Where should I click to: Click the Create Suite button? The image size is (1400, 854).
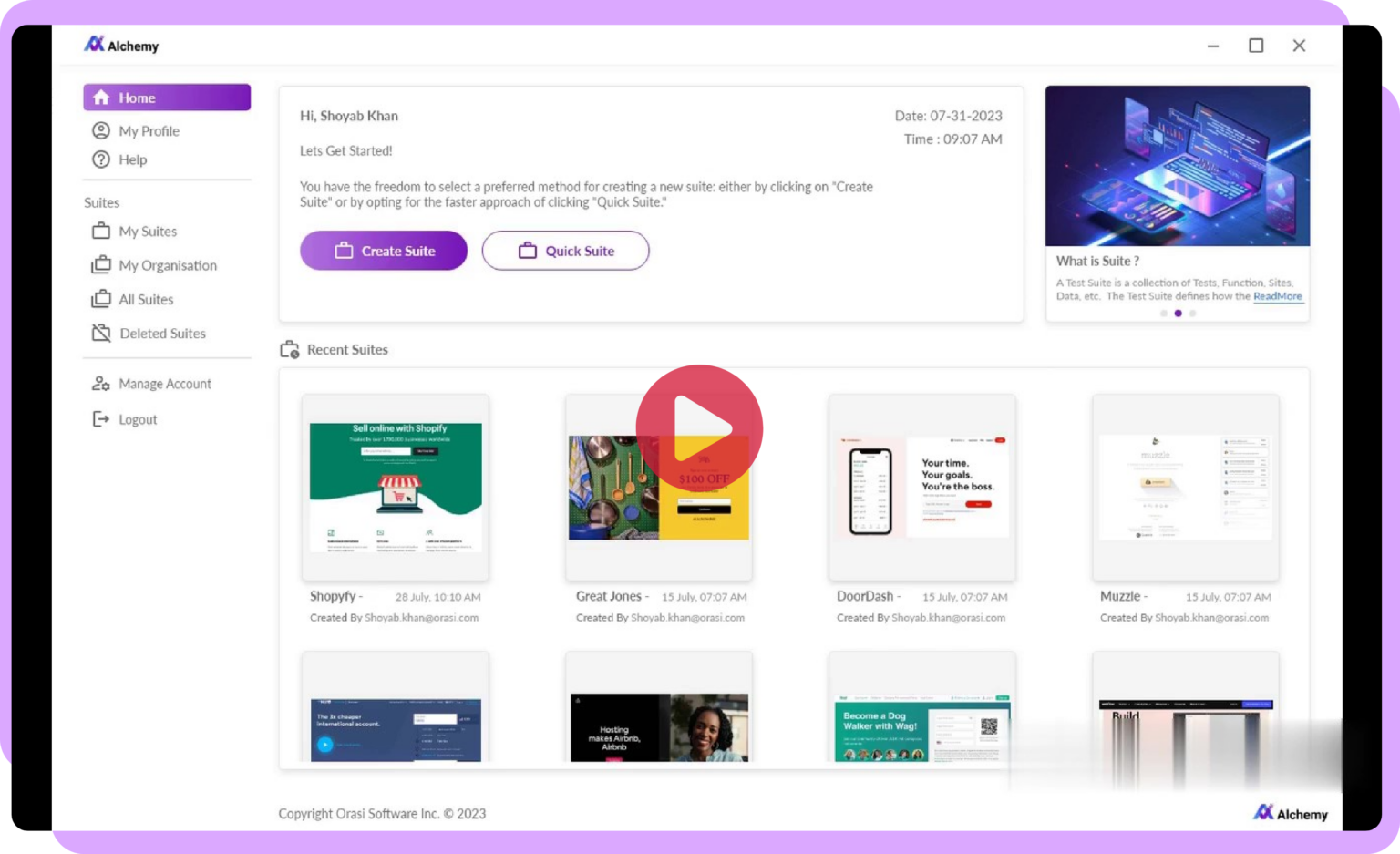click(384, 251)
